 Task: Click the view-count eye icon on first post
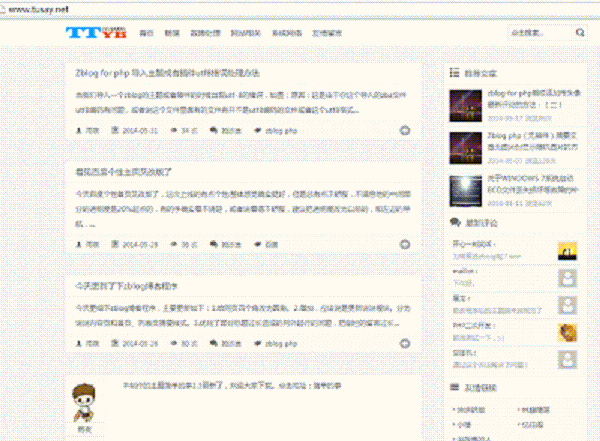click(174, 131)
